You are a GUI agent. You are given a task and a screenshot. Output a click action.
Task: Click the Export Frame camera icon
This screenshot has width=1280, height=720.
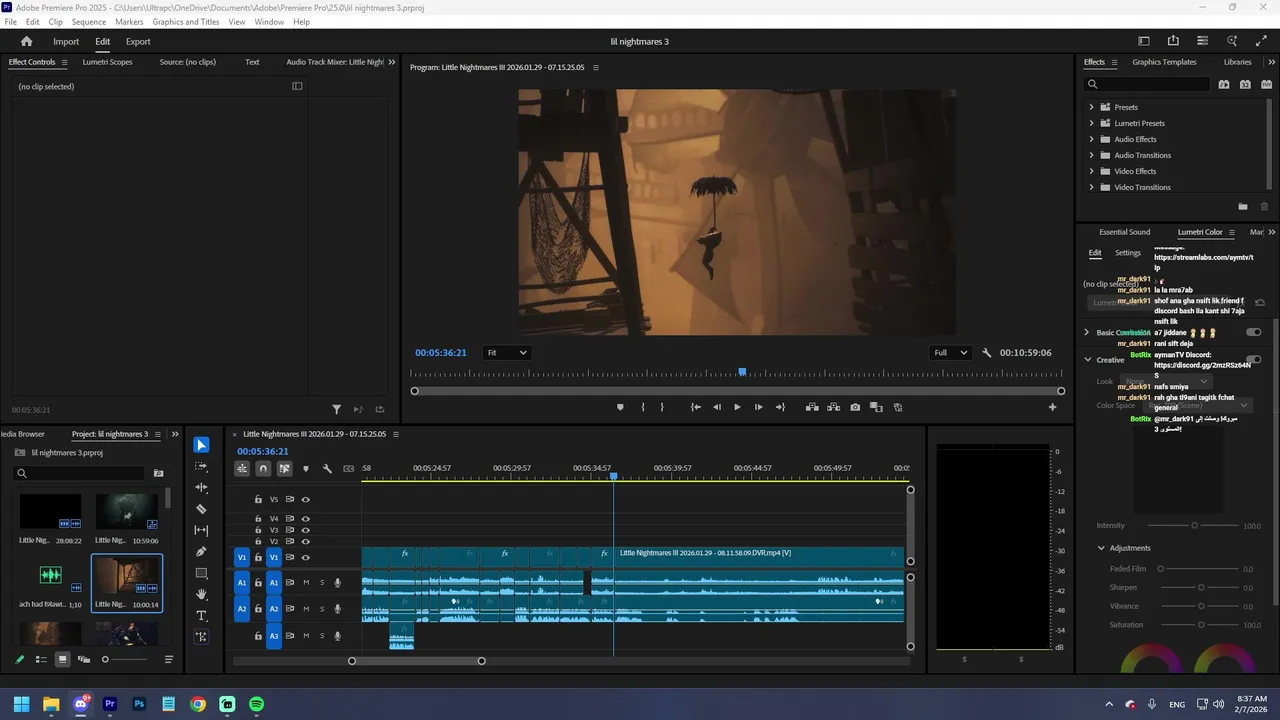pos(855,407)
